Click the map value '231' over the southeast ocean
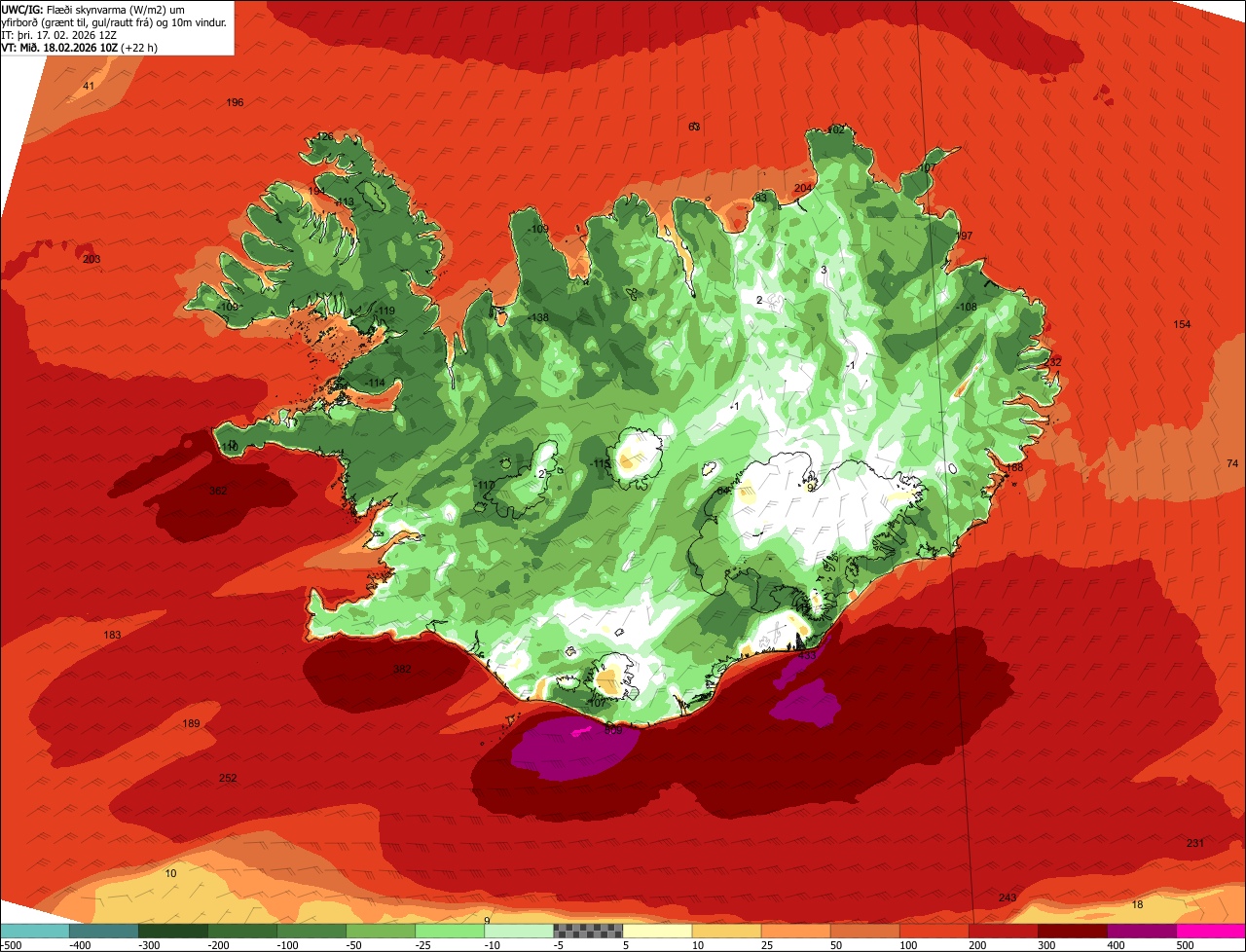Viewport: 1246px width, 952px height. click(1195, 843)
